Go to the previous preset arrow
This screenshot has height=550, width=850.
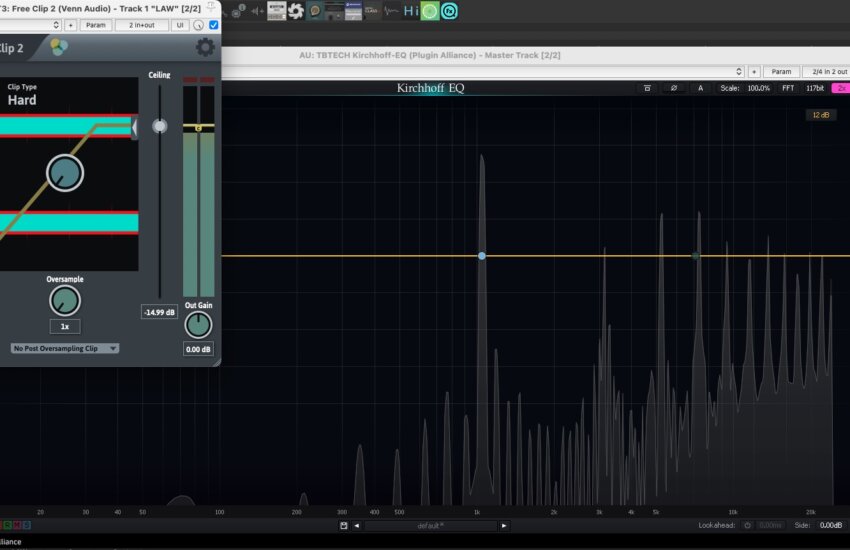tap(357, 525)
